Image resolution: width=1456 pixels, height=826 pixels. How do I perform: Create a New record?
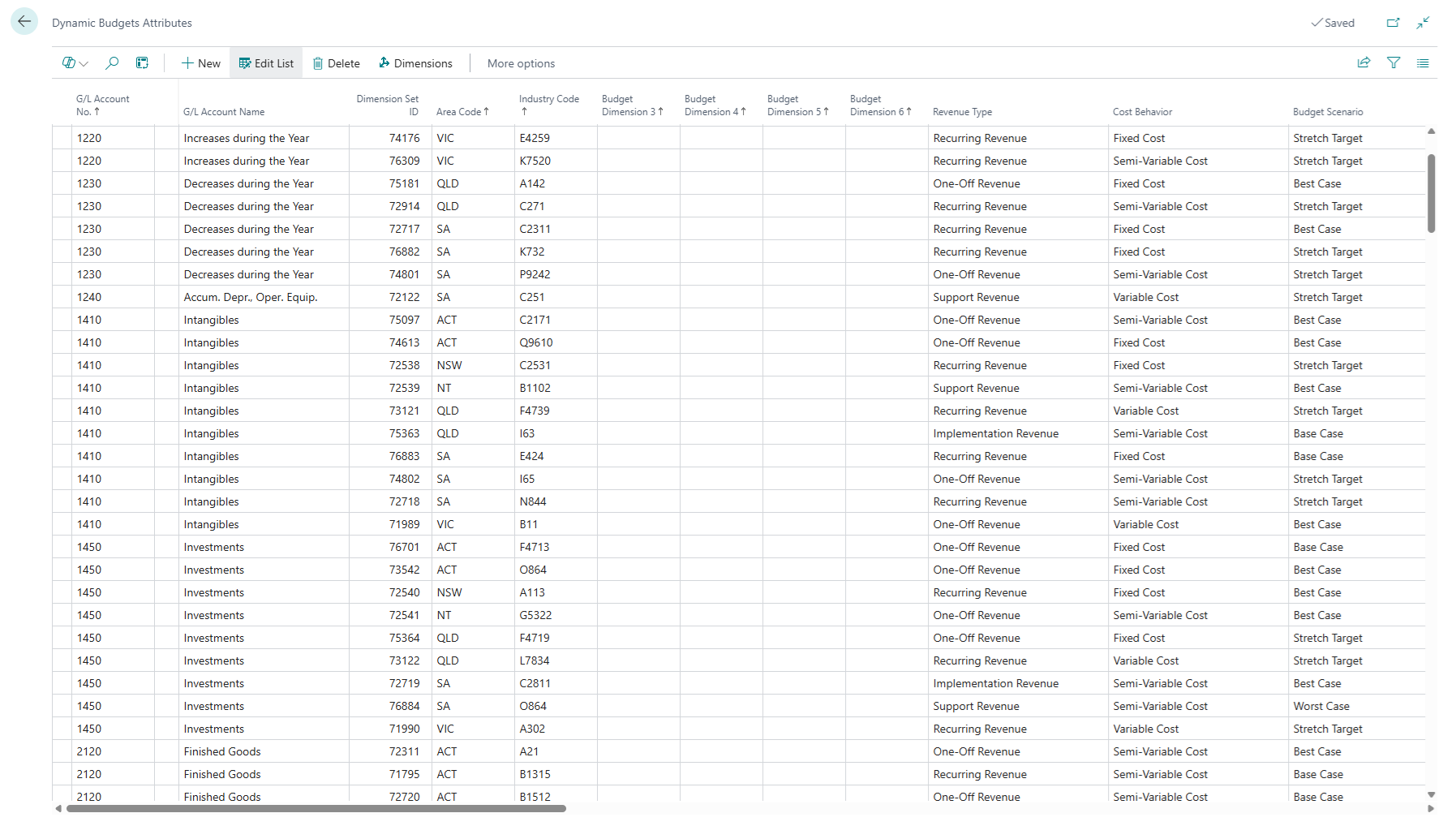(200, 63)
